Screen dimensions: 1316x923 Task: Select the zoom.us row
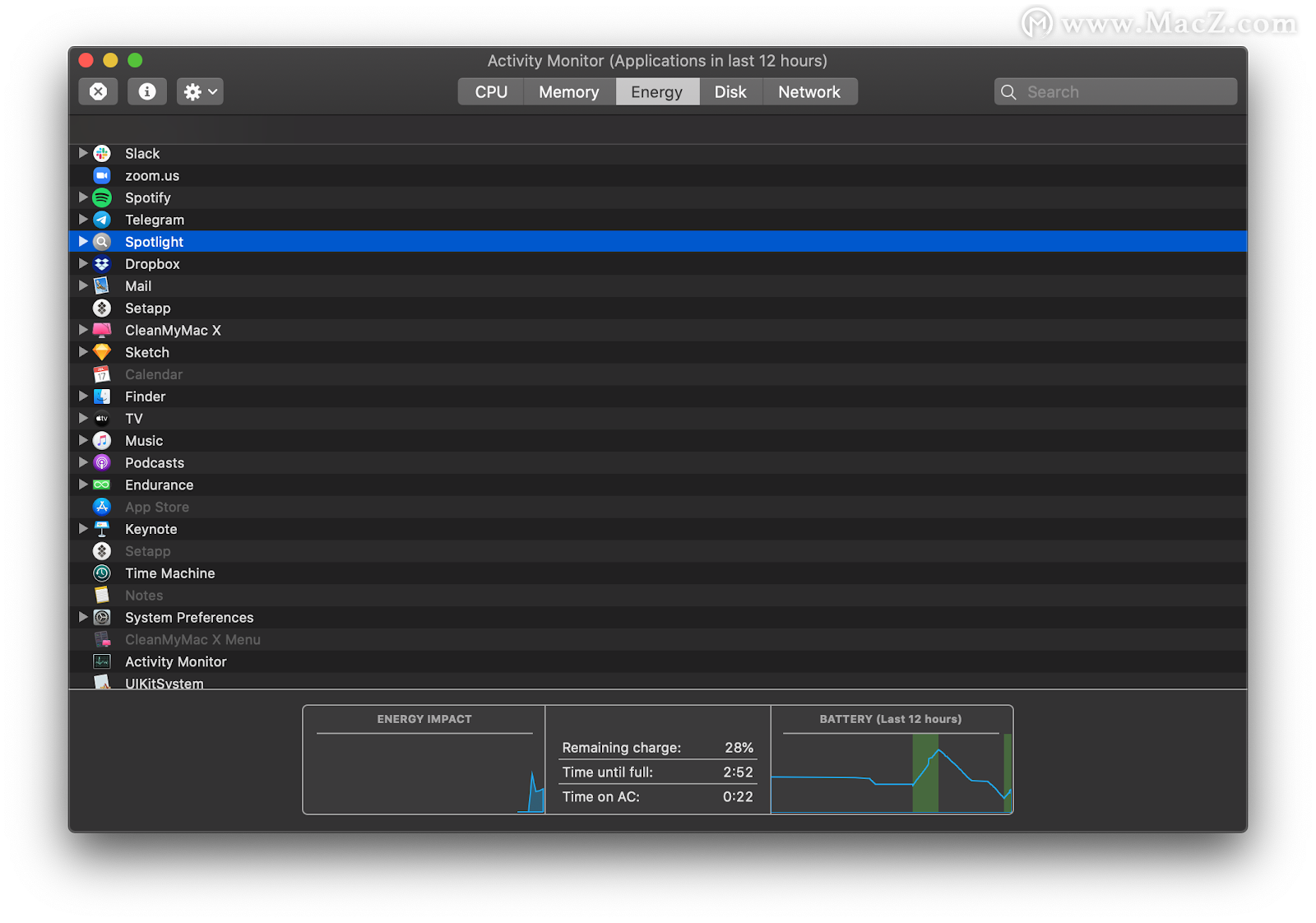coord(658,176)
